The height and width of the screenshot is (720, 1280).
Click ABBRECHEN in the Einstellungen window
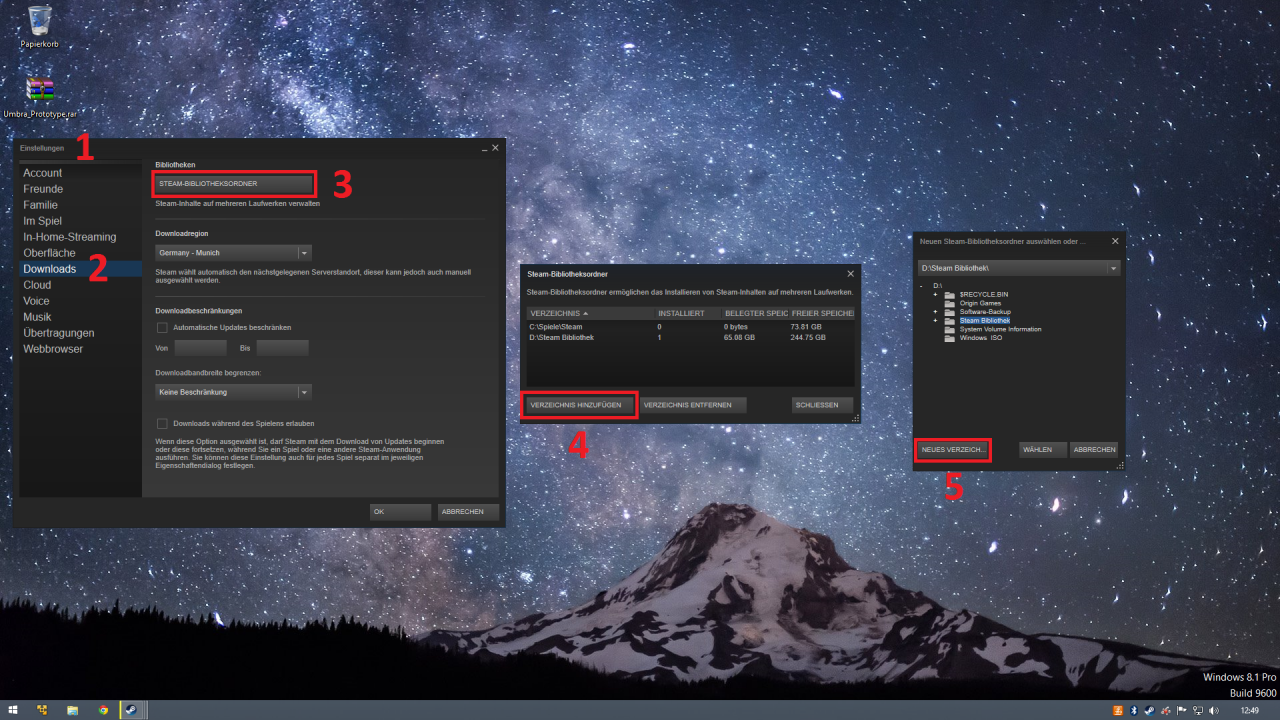[x=468, y=511]
